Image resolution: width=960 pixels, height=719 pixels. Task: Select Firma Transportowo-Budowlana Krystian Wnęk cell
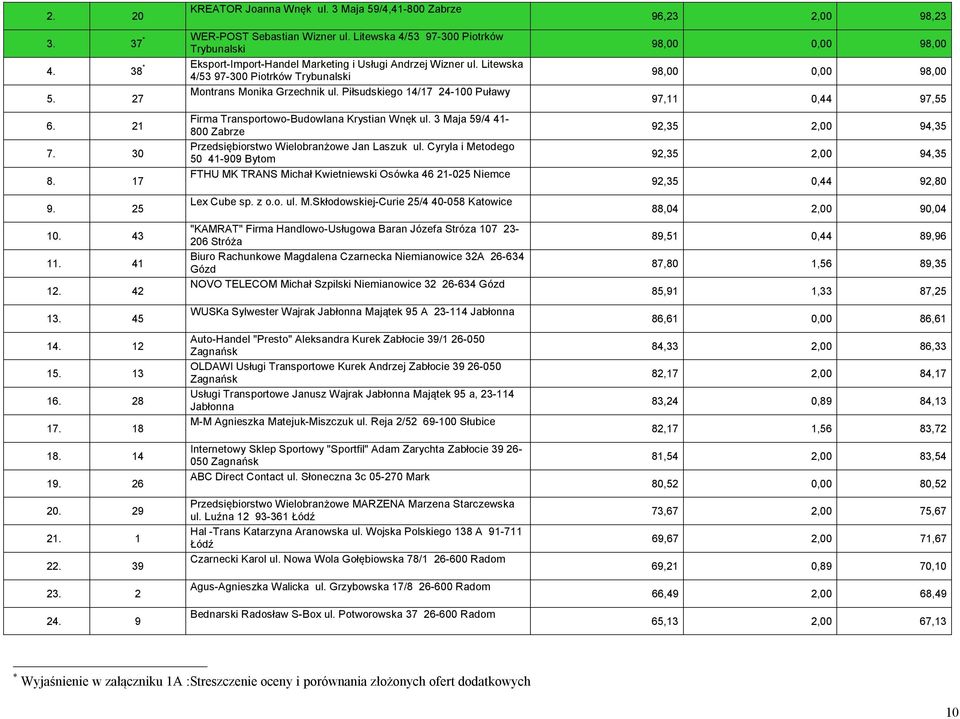tap(358, 126)
